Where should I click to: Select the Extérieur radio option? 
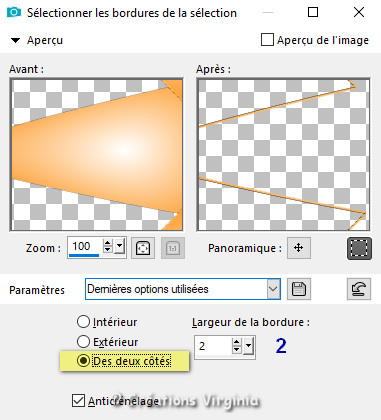[x=83, y=341]
